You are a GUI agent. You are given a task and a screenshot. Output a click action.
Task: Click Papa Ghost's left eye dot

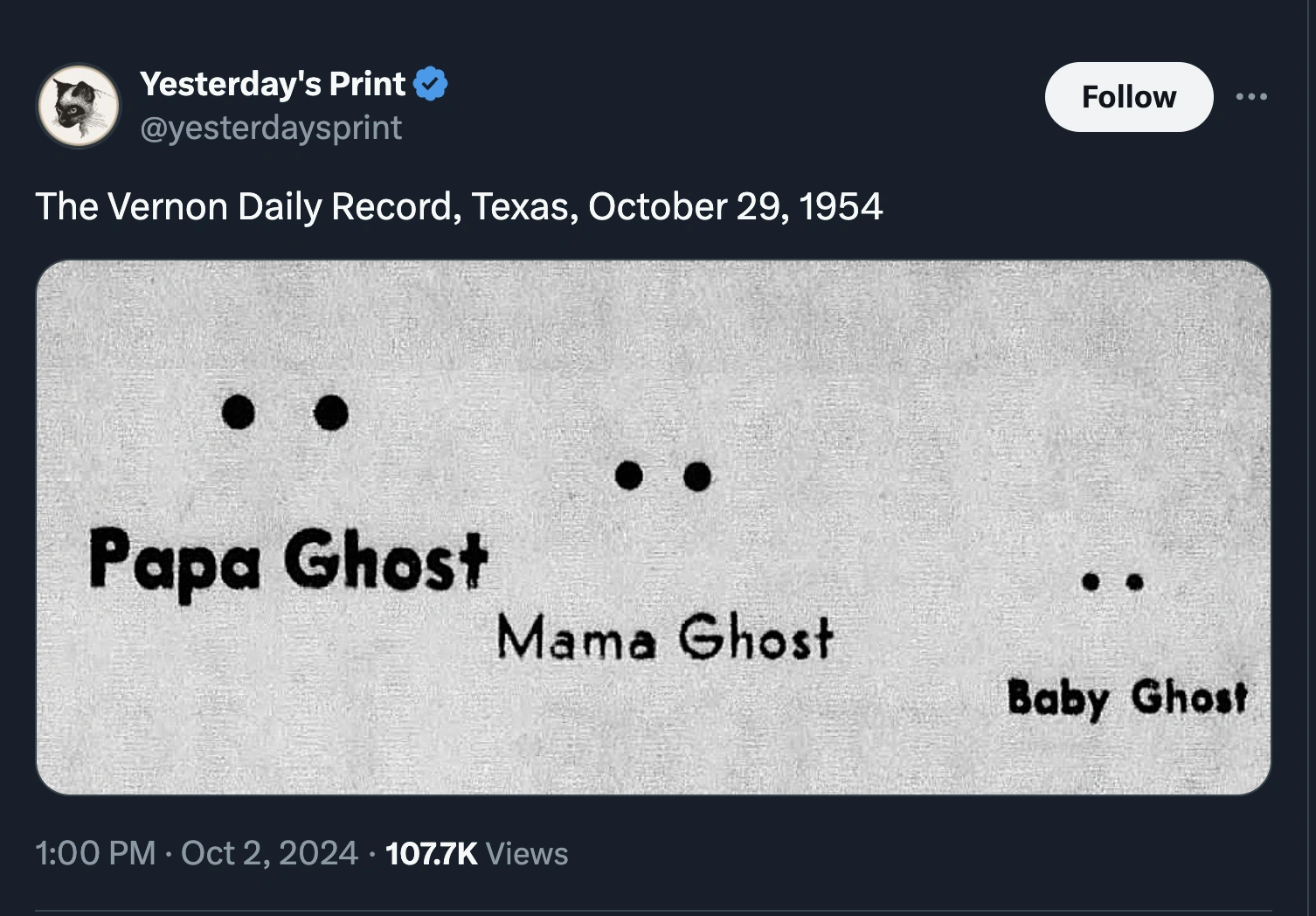click(238, 411)
